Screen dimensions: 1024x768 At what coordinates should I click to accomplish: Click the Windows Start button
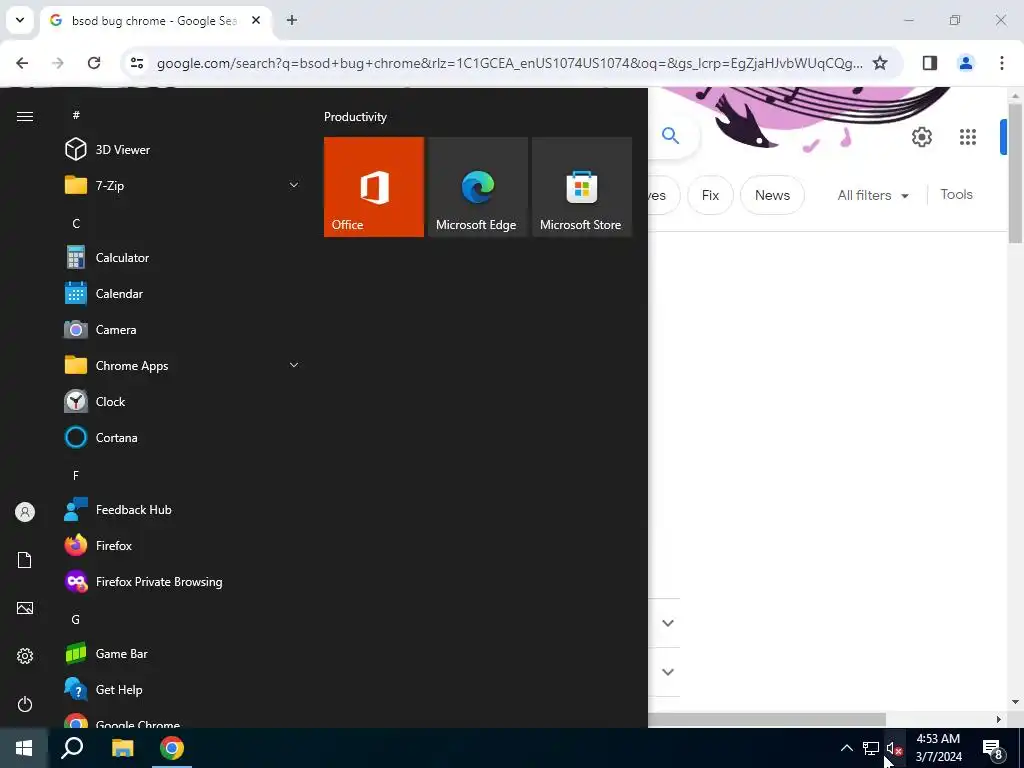point(24,748)
